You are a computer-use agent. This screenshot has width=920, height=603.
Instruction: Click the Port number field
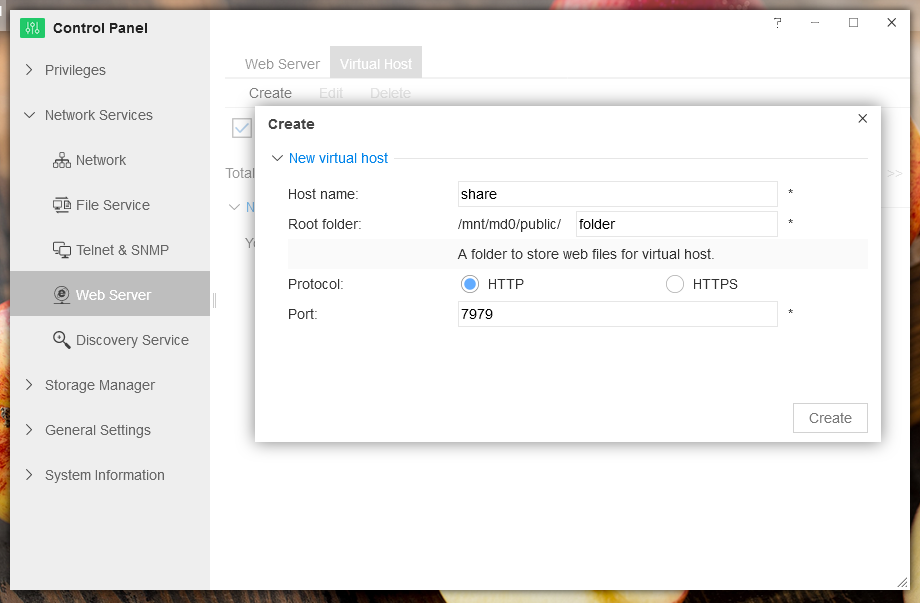pos(617,314)
